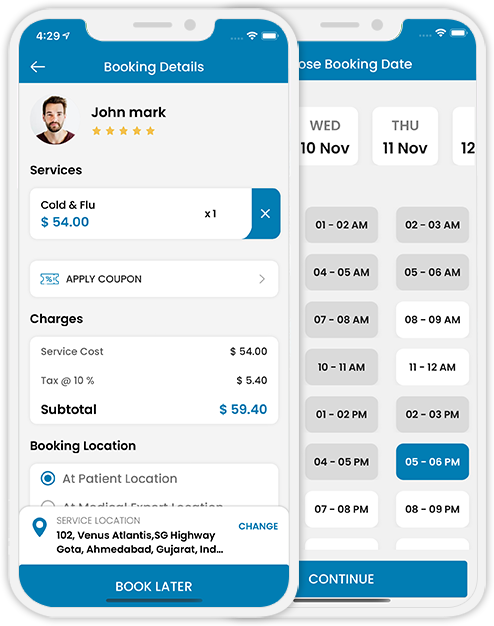The height and width of the screenshot is (626, 494).
Task: Switch to THU 11 Nov date tab
Action: [405, 136]
